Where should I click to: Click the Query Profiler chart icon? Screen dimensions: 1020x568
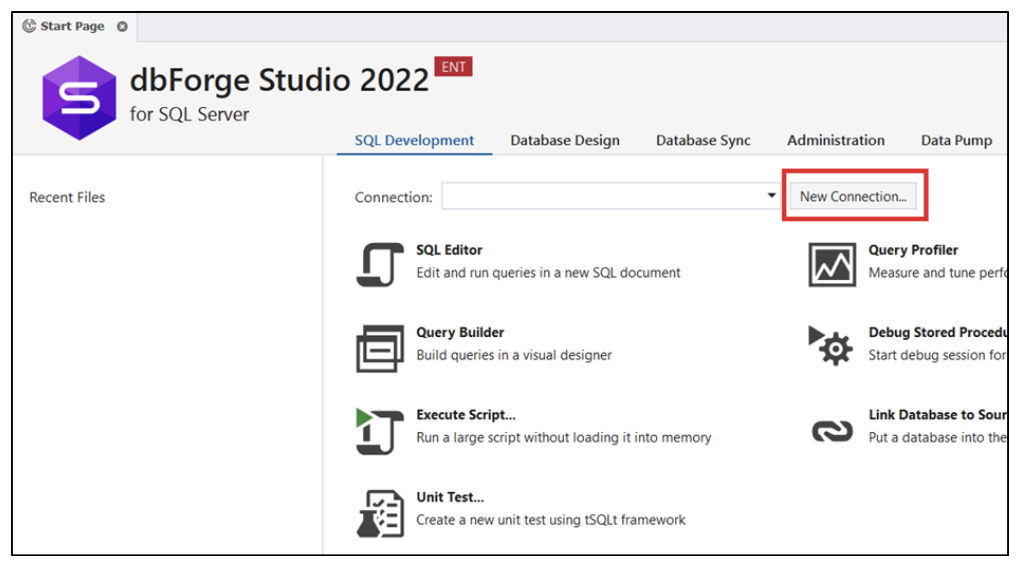pyautogui.click(x=832, y=265)
